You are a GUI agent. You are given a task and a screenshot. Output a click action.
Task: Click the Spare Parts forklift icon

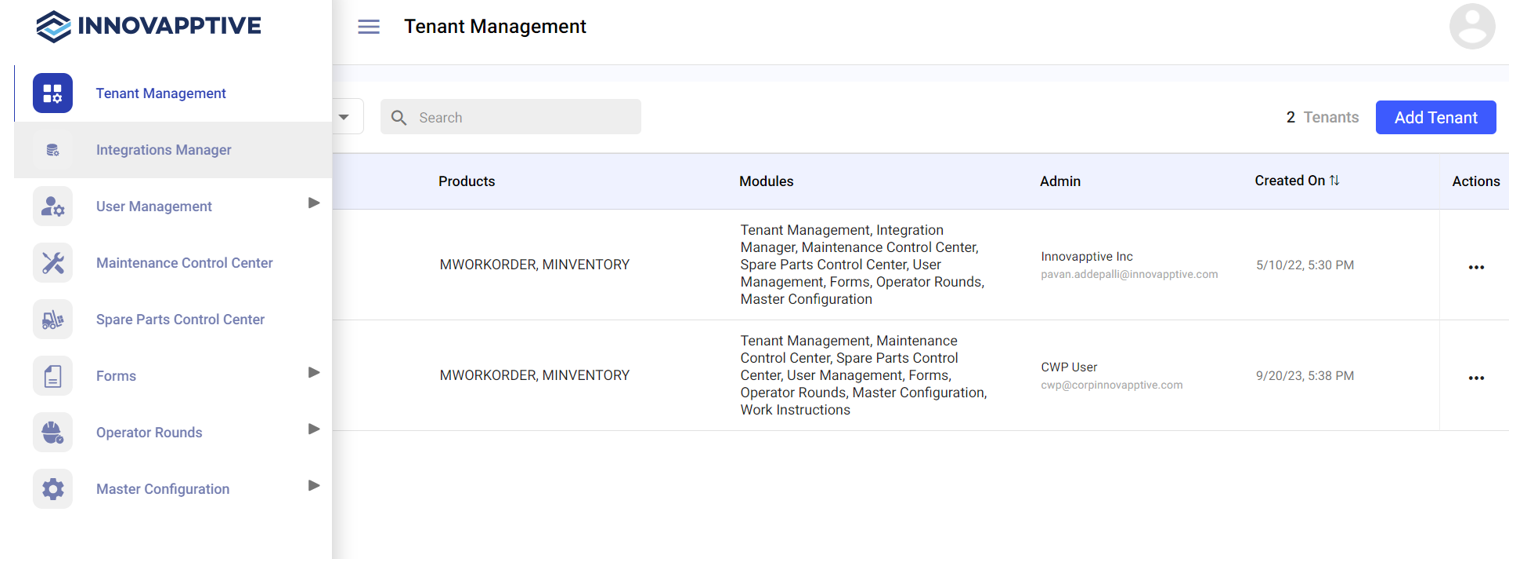53,319
